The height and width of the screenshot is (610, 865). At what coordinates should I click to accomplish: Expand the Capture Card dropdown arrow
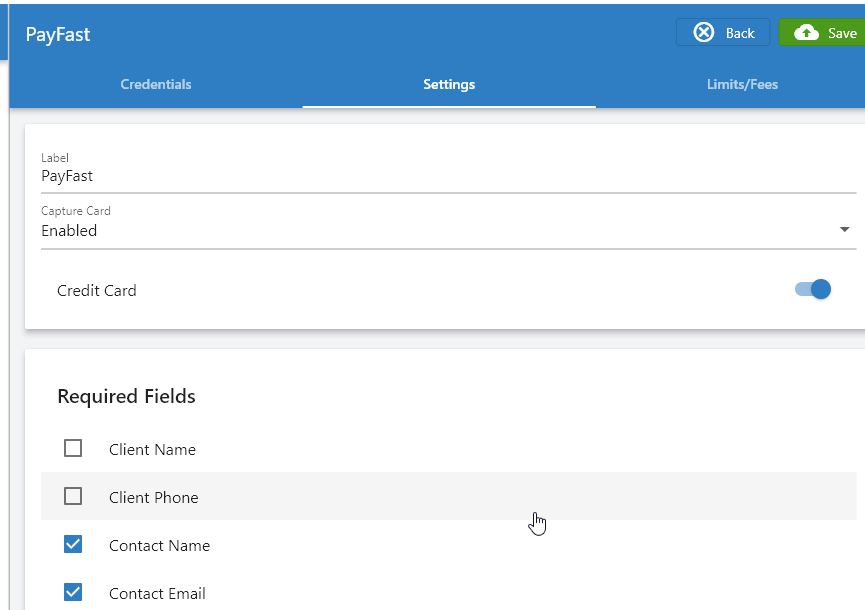[x=844, y=229]
